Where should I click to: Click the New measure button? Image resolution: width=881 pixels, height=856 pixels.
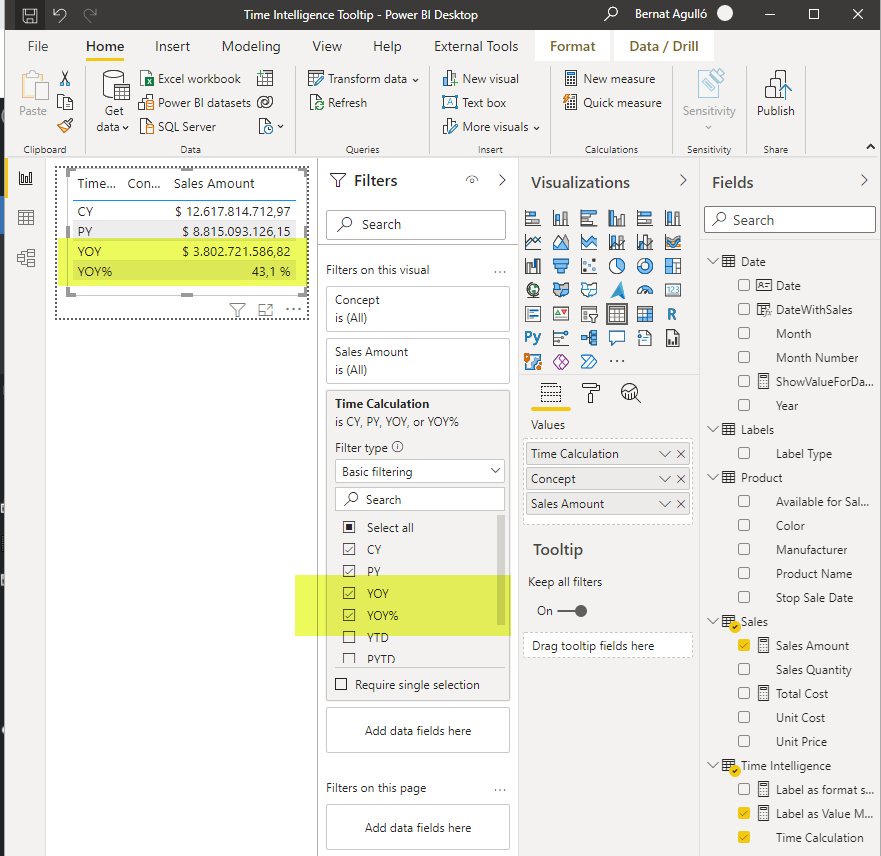tap(610, 79)
